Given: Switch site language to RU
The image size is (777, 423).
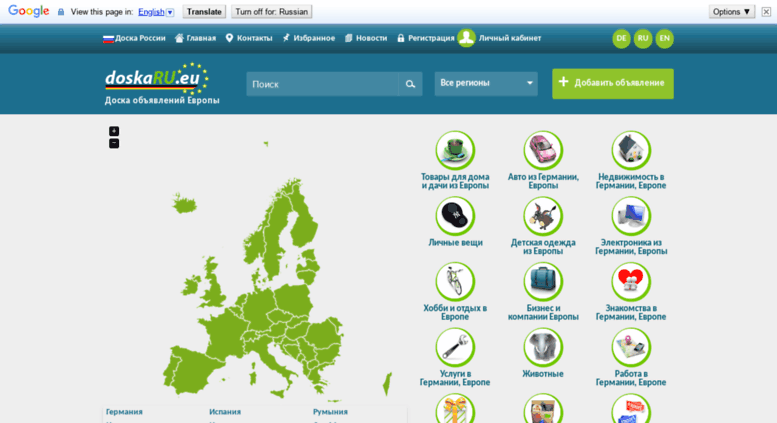Looking at the screenshot, I should click(643, 38).
